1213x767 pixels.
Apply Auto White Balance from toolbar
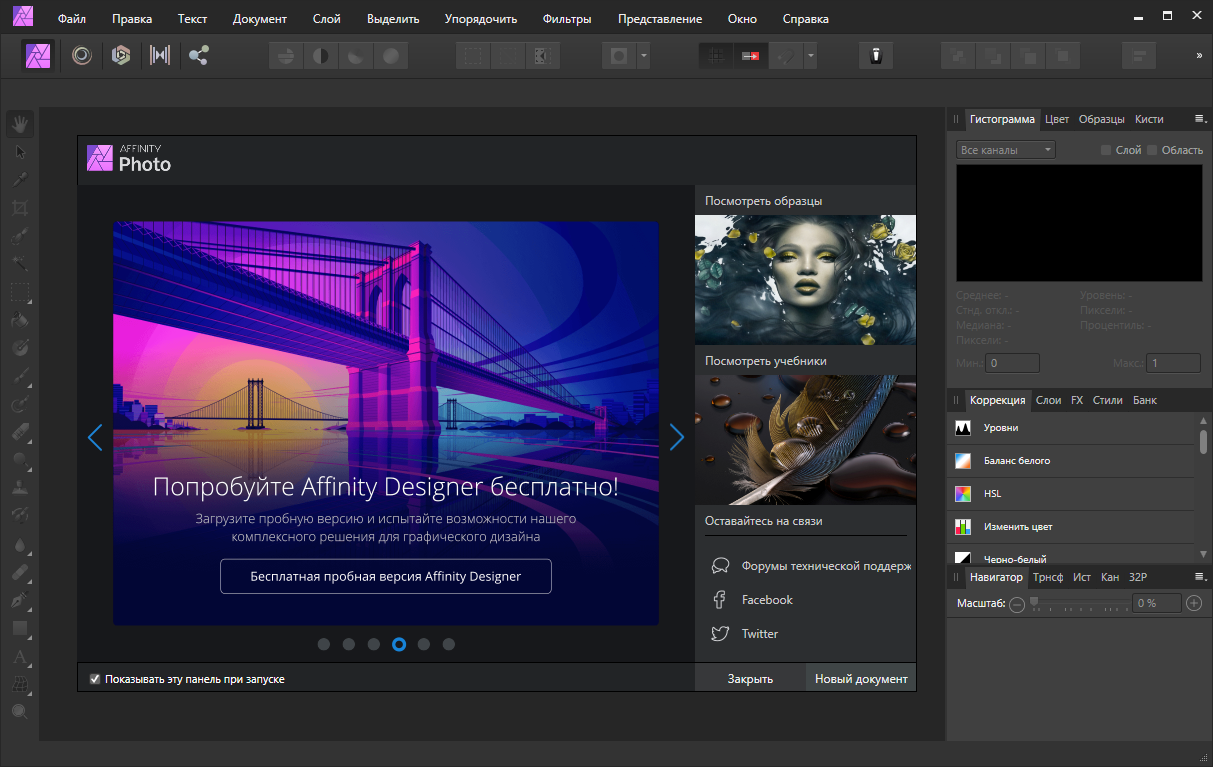(390, 56)
